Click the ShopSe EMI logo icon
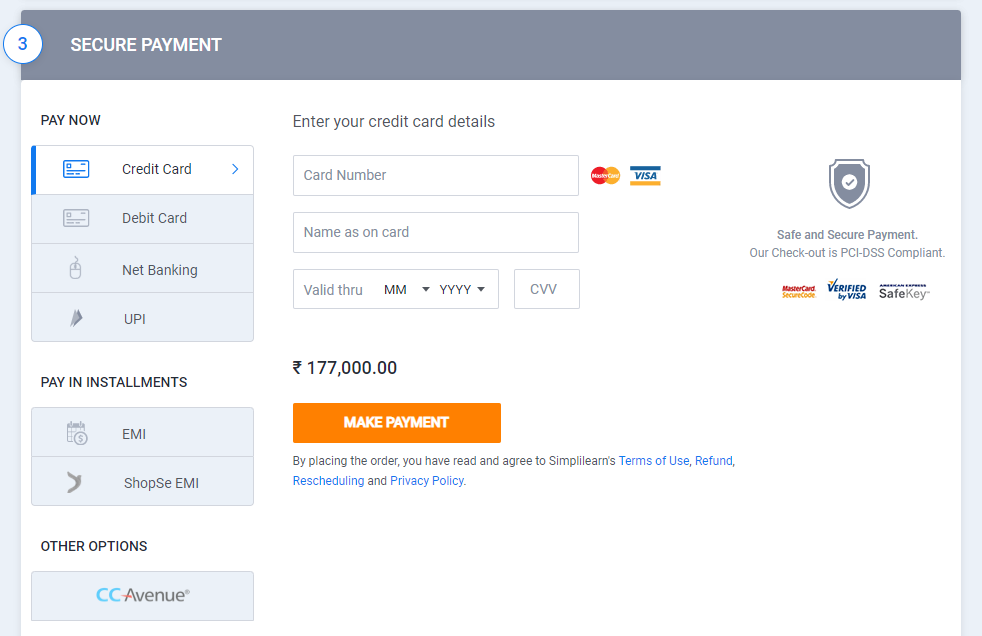Image resolution: width=982 pixels, height=636 pixels. click(75, 483)
